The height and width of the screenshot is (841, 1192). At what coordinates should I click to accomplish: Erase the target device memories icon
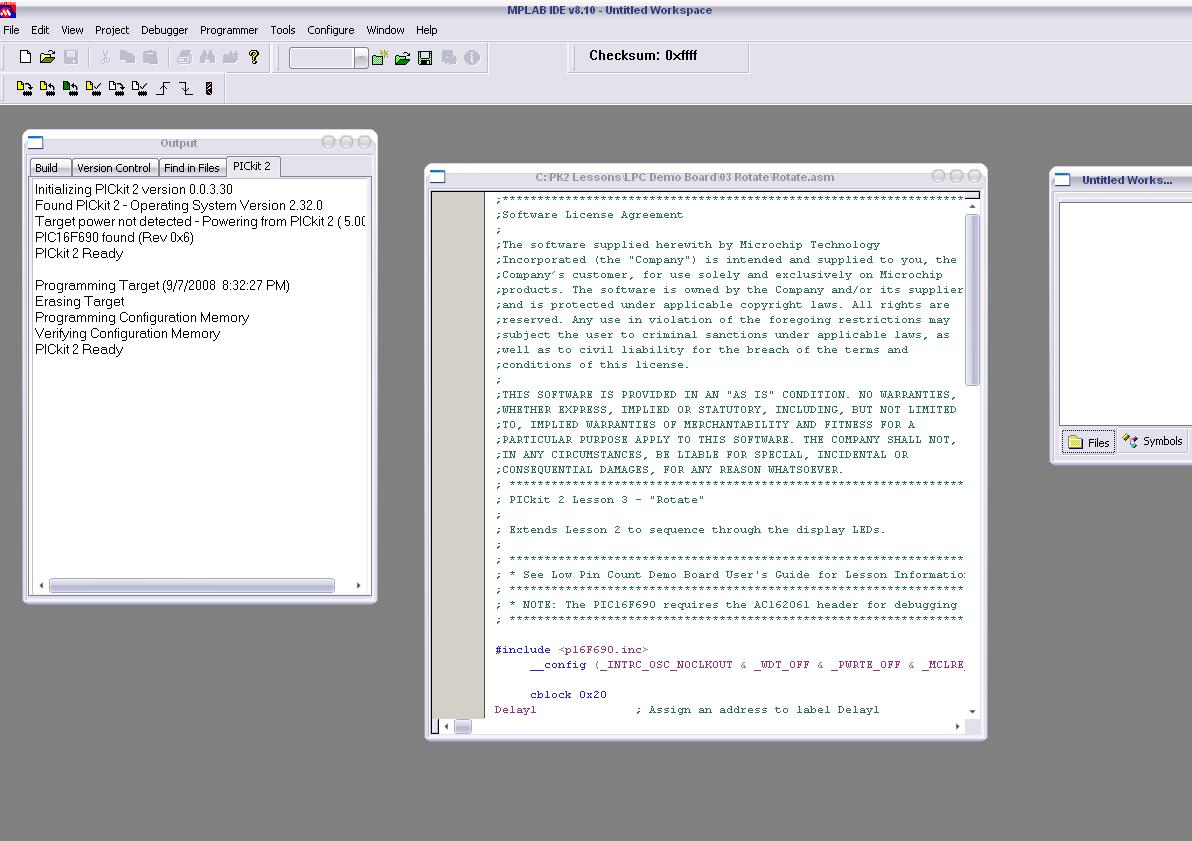[116, 88]
